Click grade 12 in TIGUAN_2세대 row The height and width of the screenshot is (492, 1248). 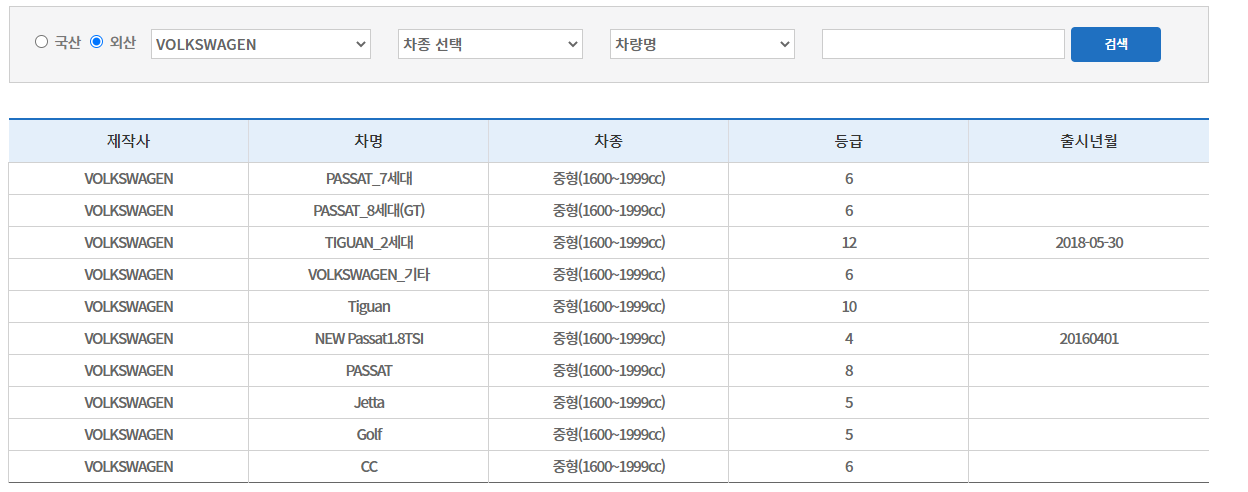coord(849,243)
